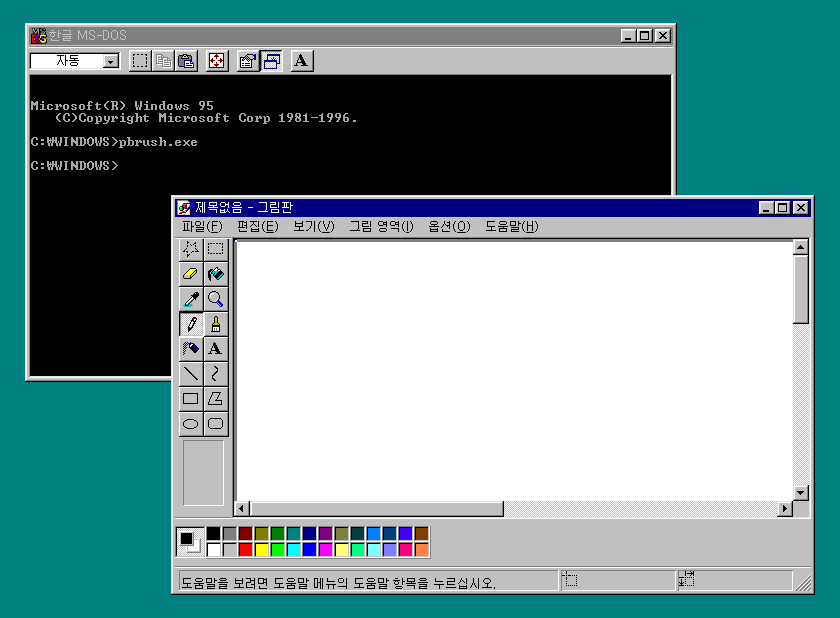Click the vertical scrollbar down arrow in Paint

pyautogui.click(x=800, y=493)
